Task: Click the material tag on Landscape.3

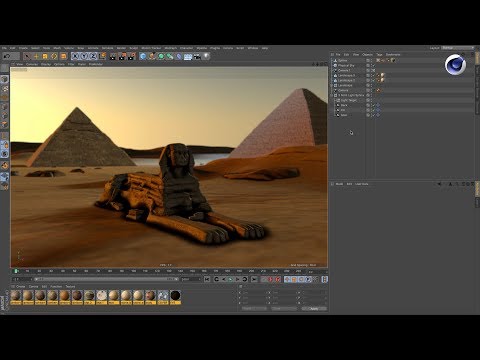Action: pyautogui.click(x=382, y=75)
